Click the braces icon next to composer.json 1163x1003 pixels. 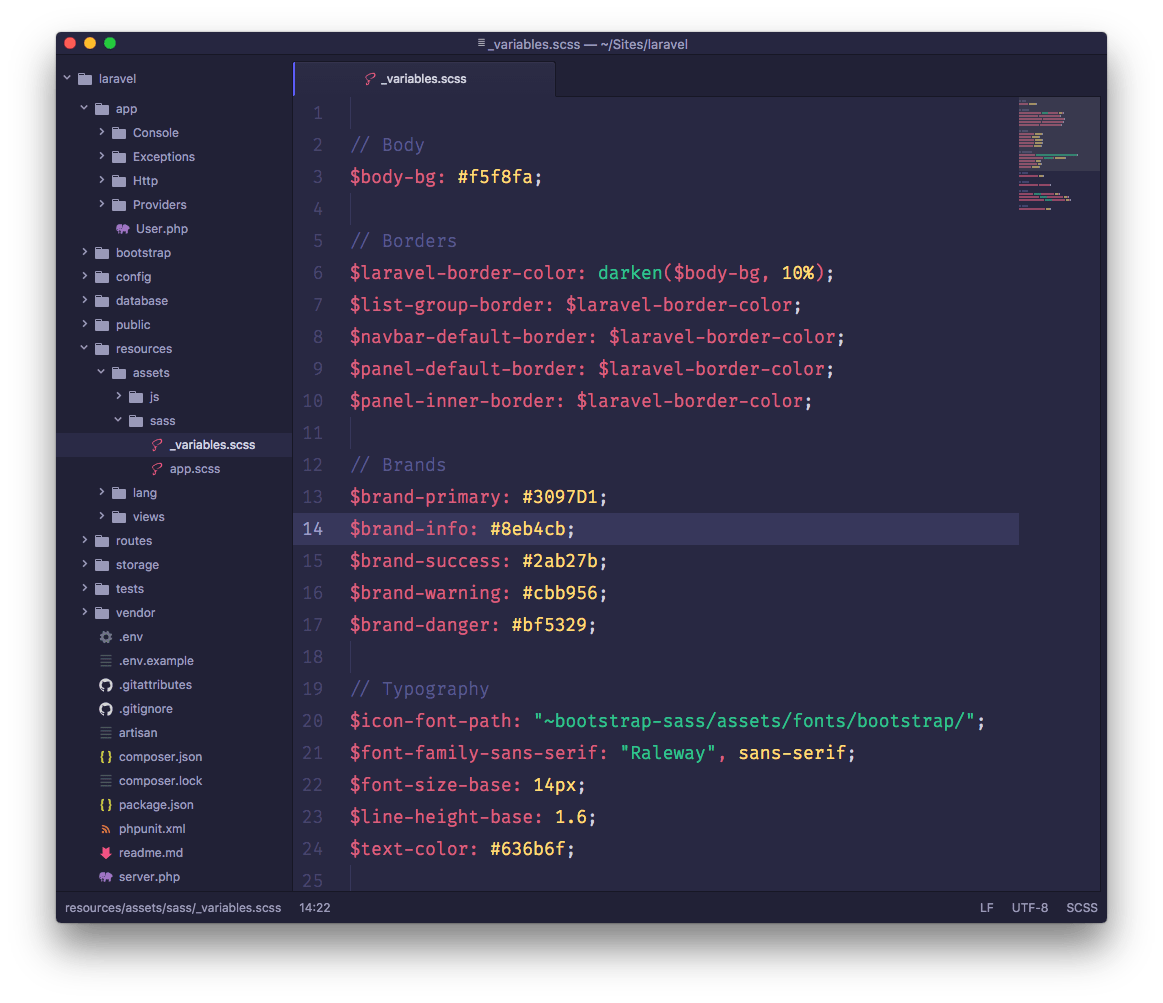[104, 756]
